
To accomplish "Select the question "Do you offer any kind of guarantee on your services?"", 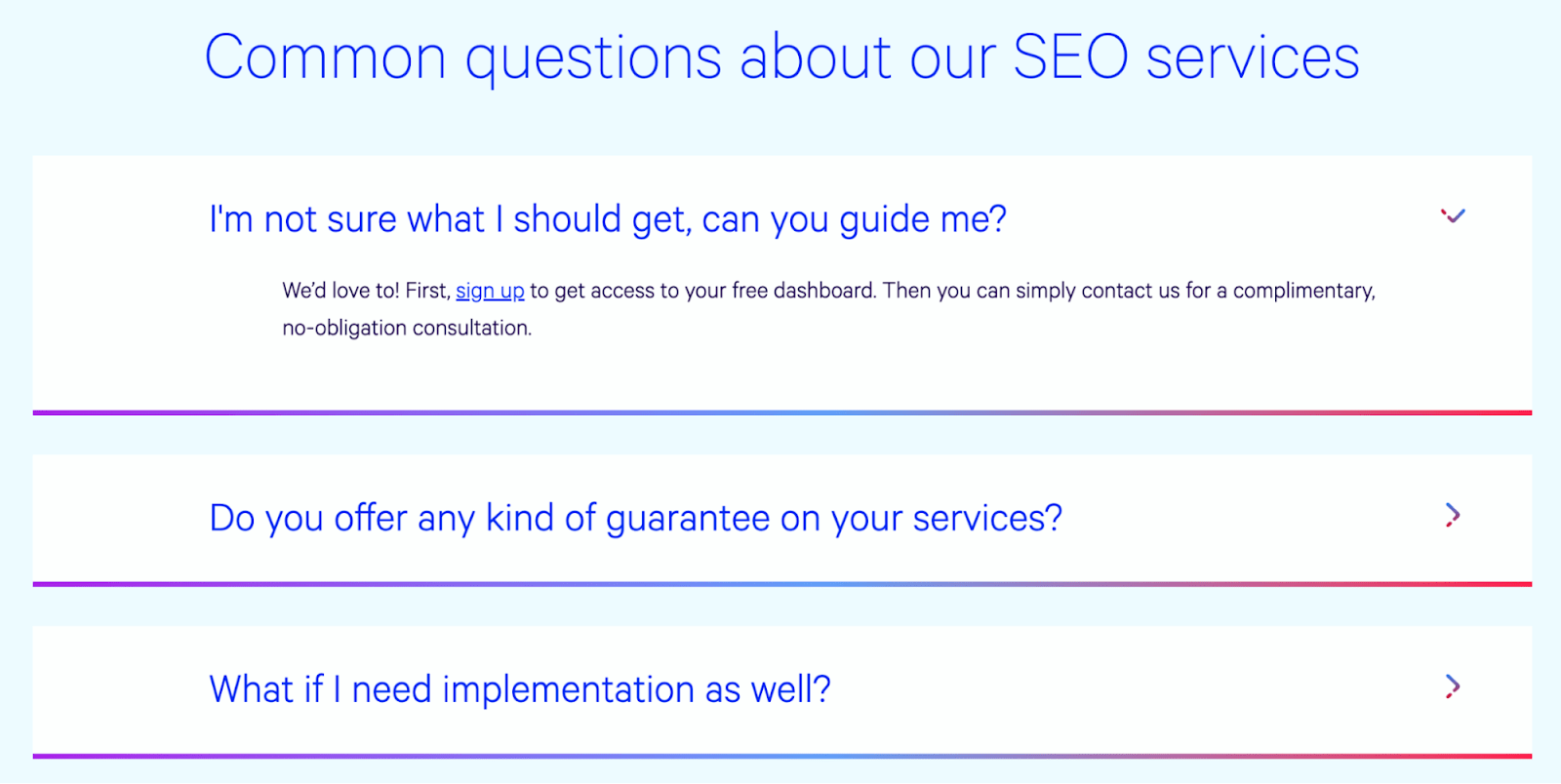I will (x=635, y=517).
